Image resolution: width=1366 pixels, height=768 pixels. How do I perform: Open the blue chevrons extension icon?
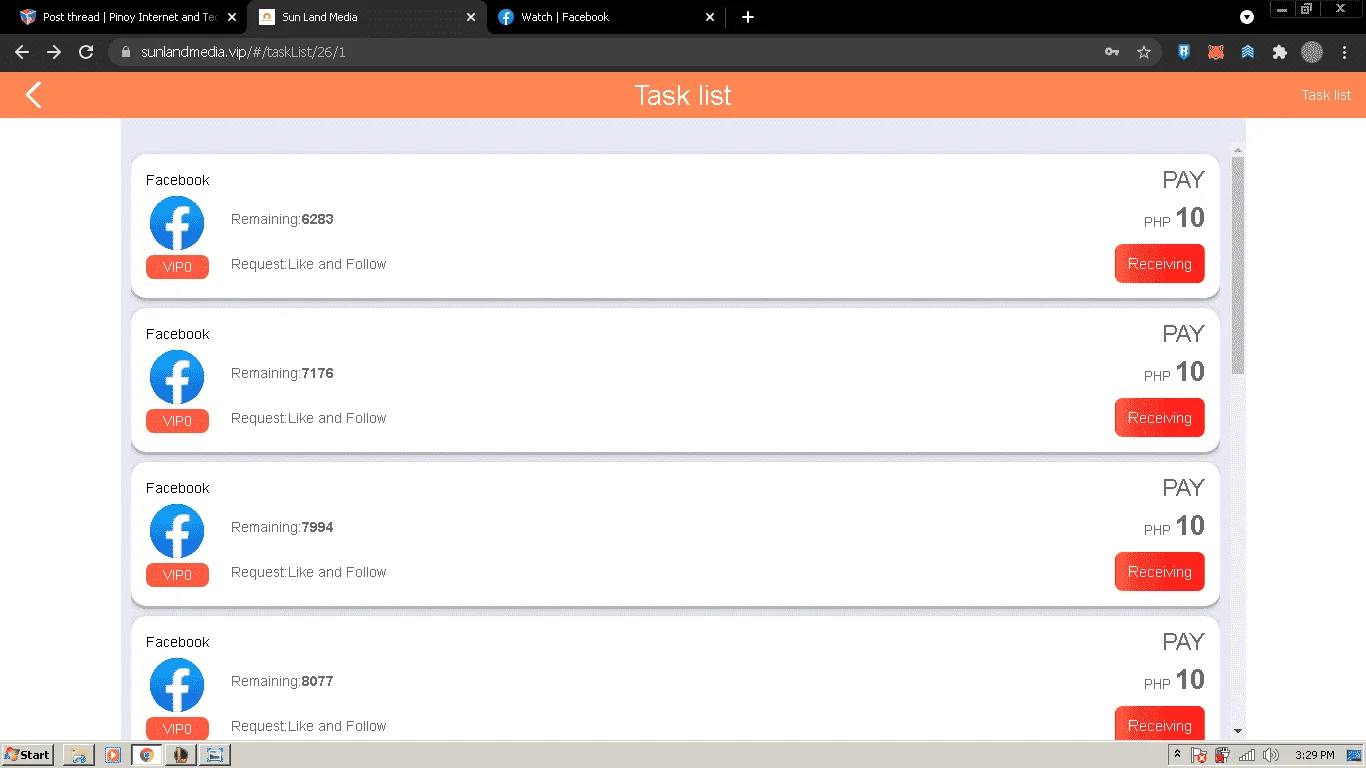(1248, 52)
